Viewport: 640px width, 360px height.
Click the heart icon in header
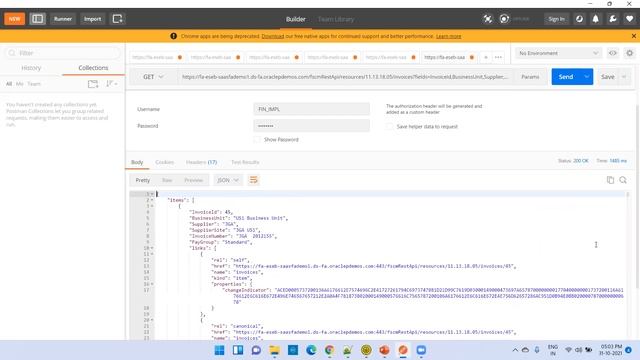[630, 19]
